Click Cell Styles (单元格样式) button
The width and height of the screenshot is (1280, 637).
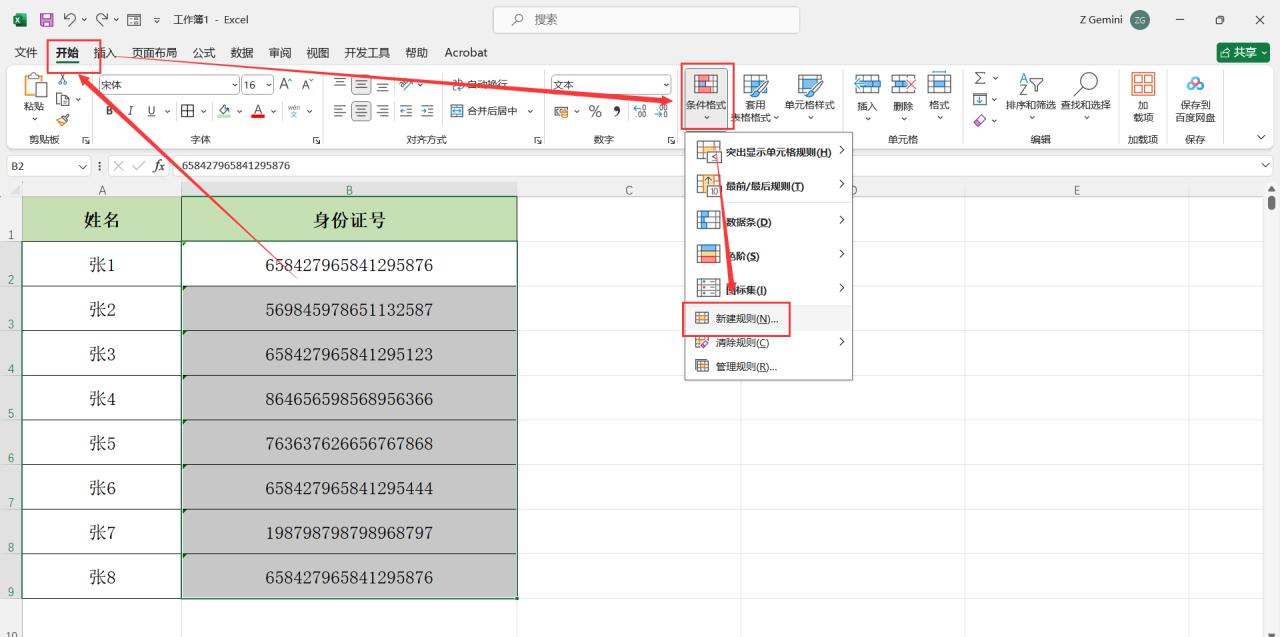809,97
